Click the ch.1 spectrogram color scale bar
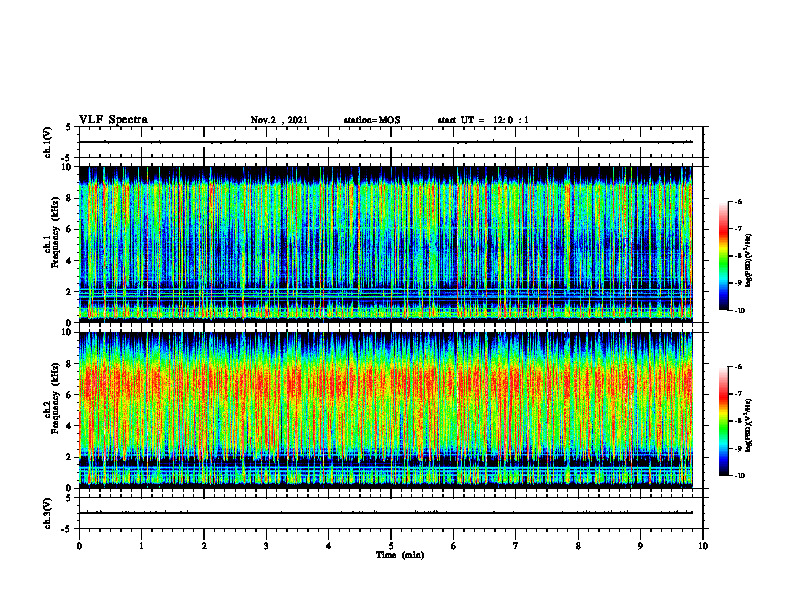Viewport: 792px width, 612px height. point(724,256)
